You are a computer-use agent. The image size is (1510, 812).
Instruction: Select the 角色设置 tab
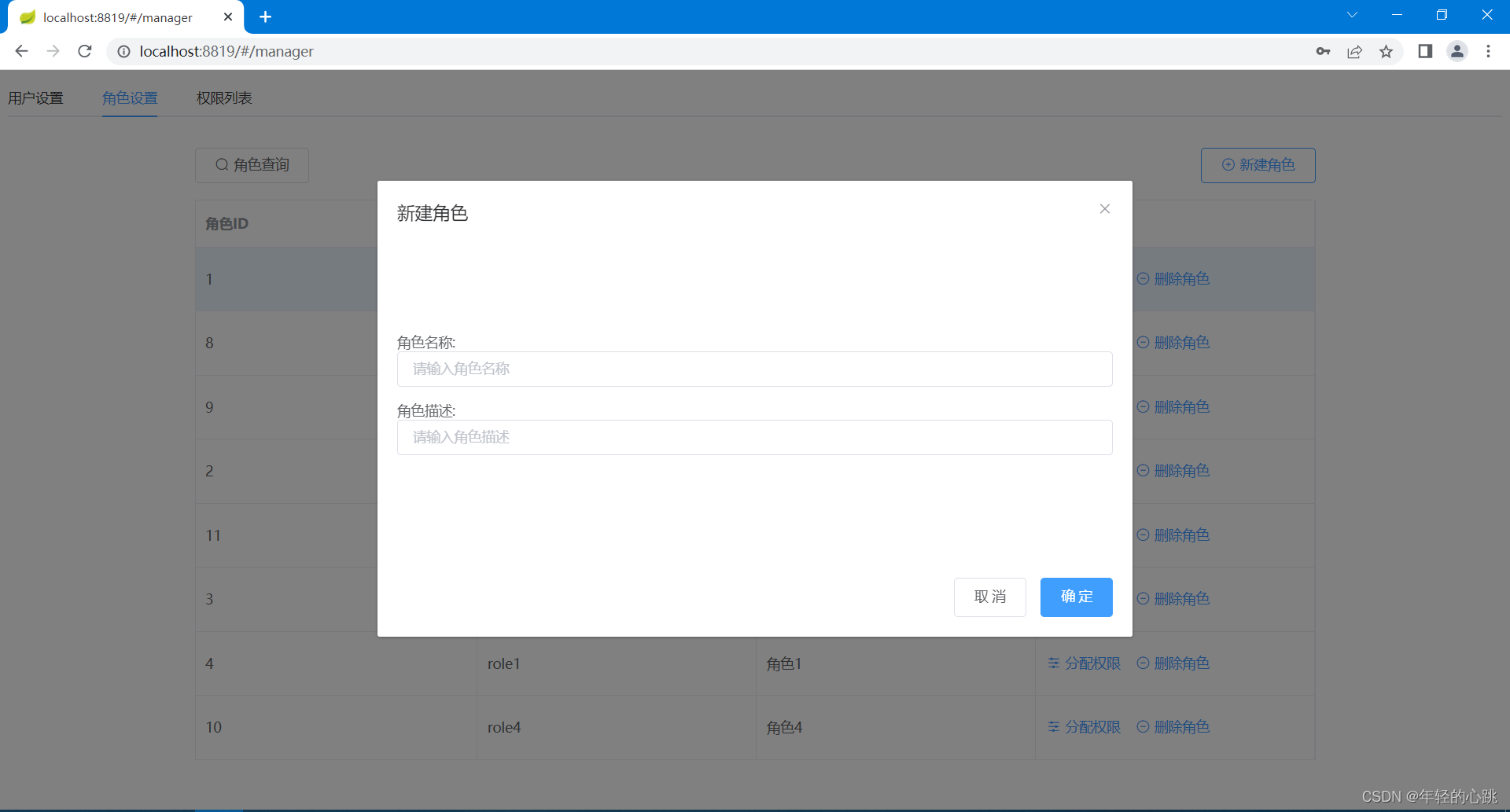[130, 98]
